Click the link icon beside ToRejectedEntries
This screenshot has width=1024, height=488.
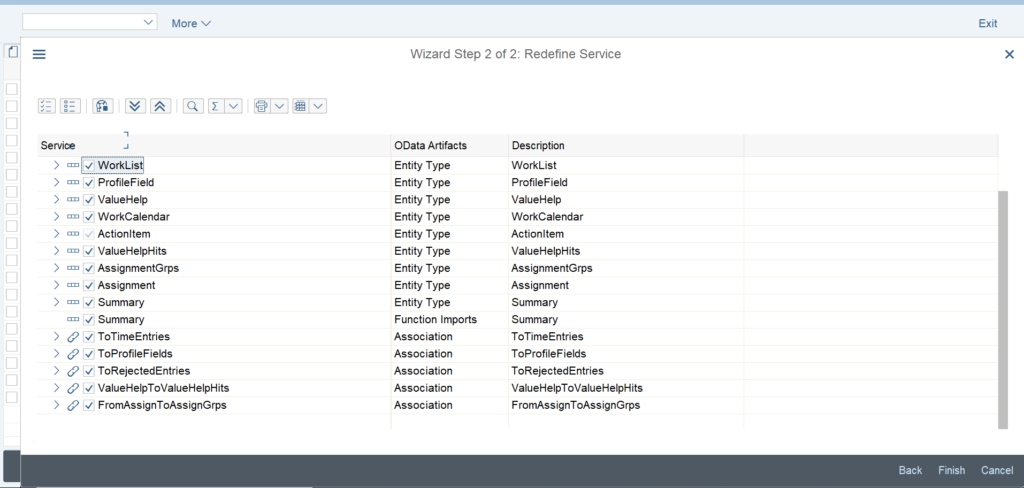click(73, 371)
